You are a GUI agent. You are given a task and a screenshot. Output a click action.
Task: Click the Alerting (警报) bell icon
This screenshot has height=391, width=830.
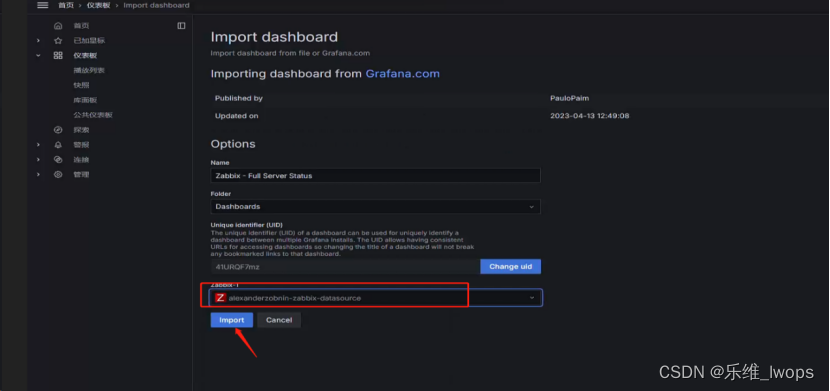tap(58, 144)
